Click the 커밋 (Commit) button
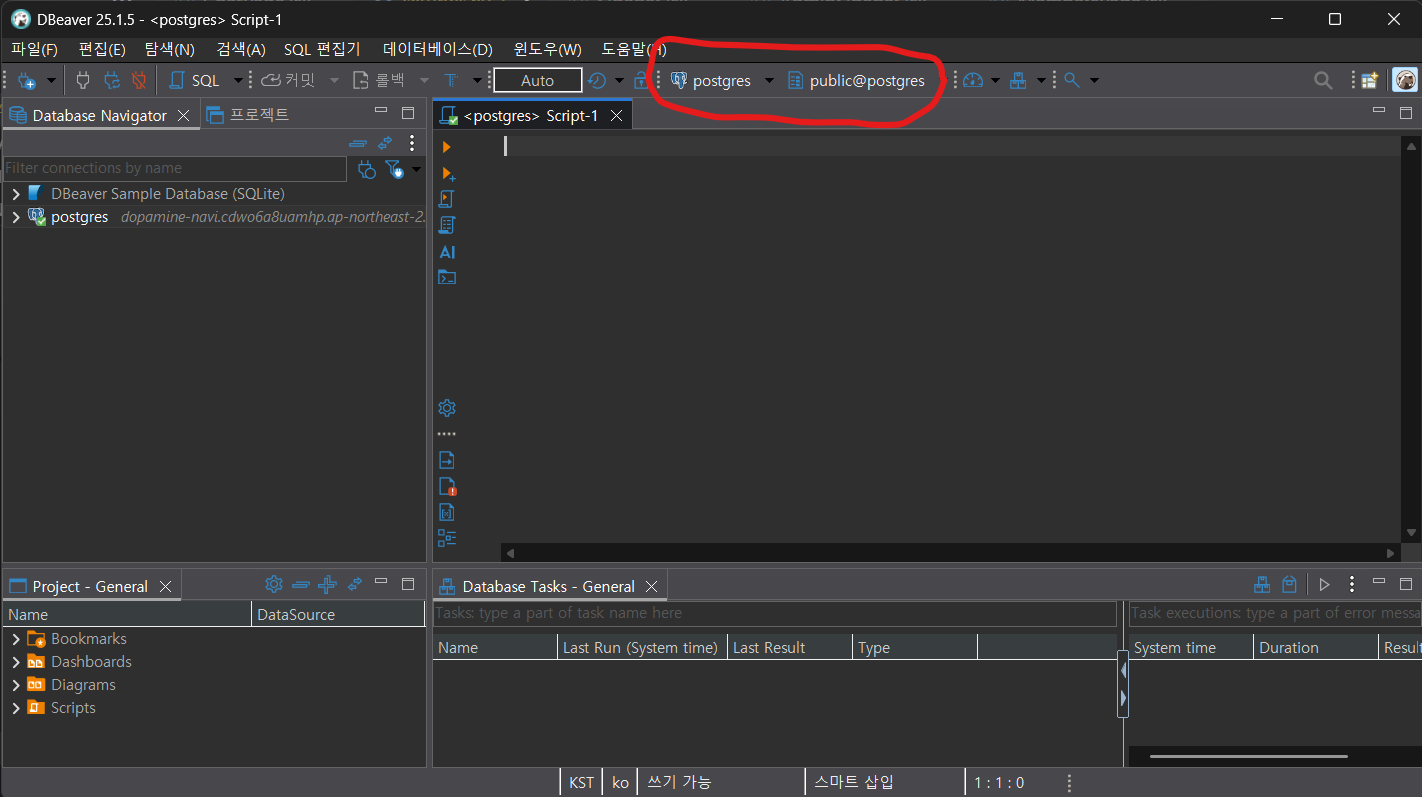 point(288,80)
